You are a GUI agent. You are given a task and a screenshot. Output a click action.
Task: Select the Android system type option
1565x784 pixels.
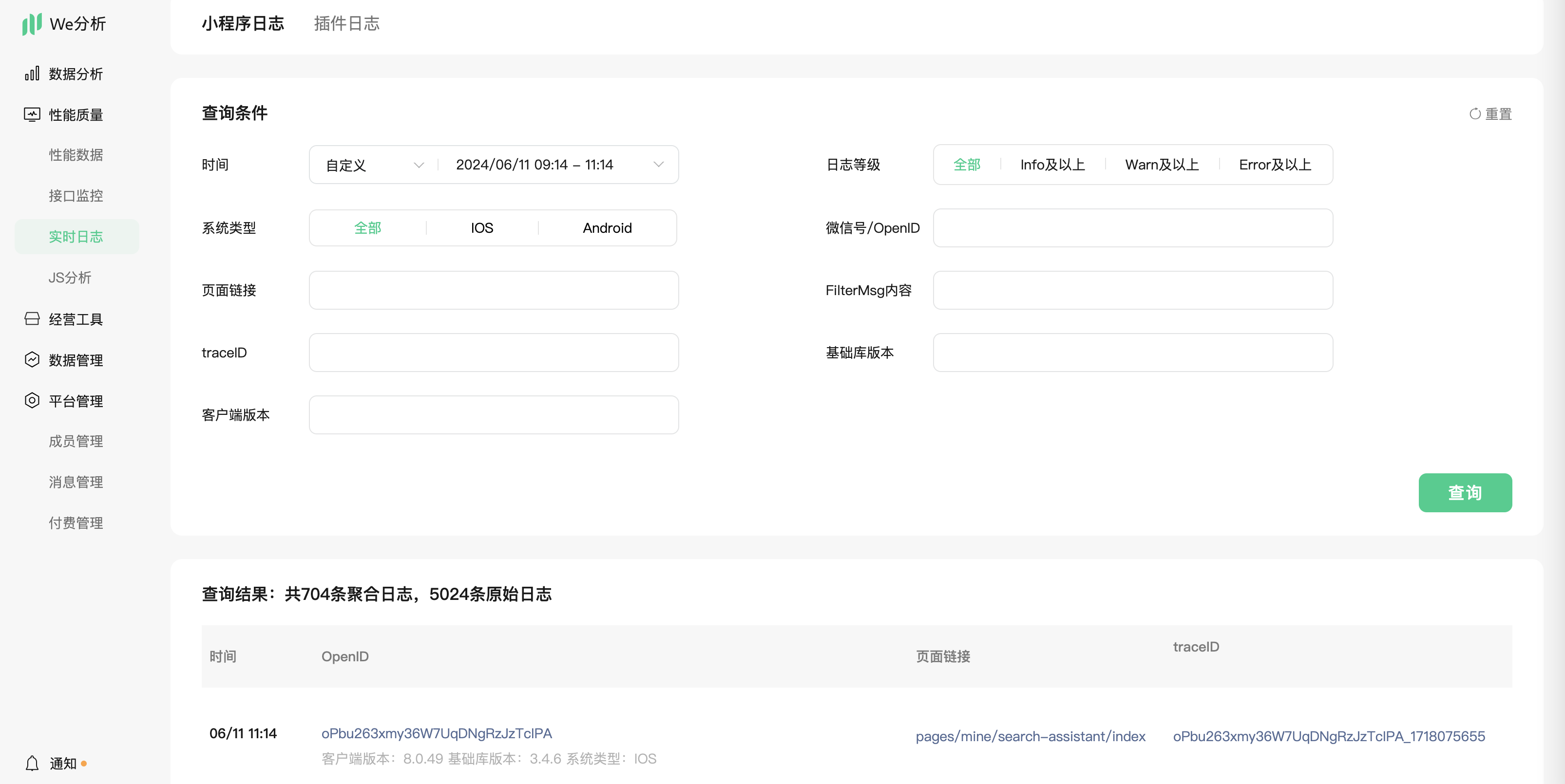(607, 228)
